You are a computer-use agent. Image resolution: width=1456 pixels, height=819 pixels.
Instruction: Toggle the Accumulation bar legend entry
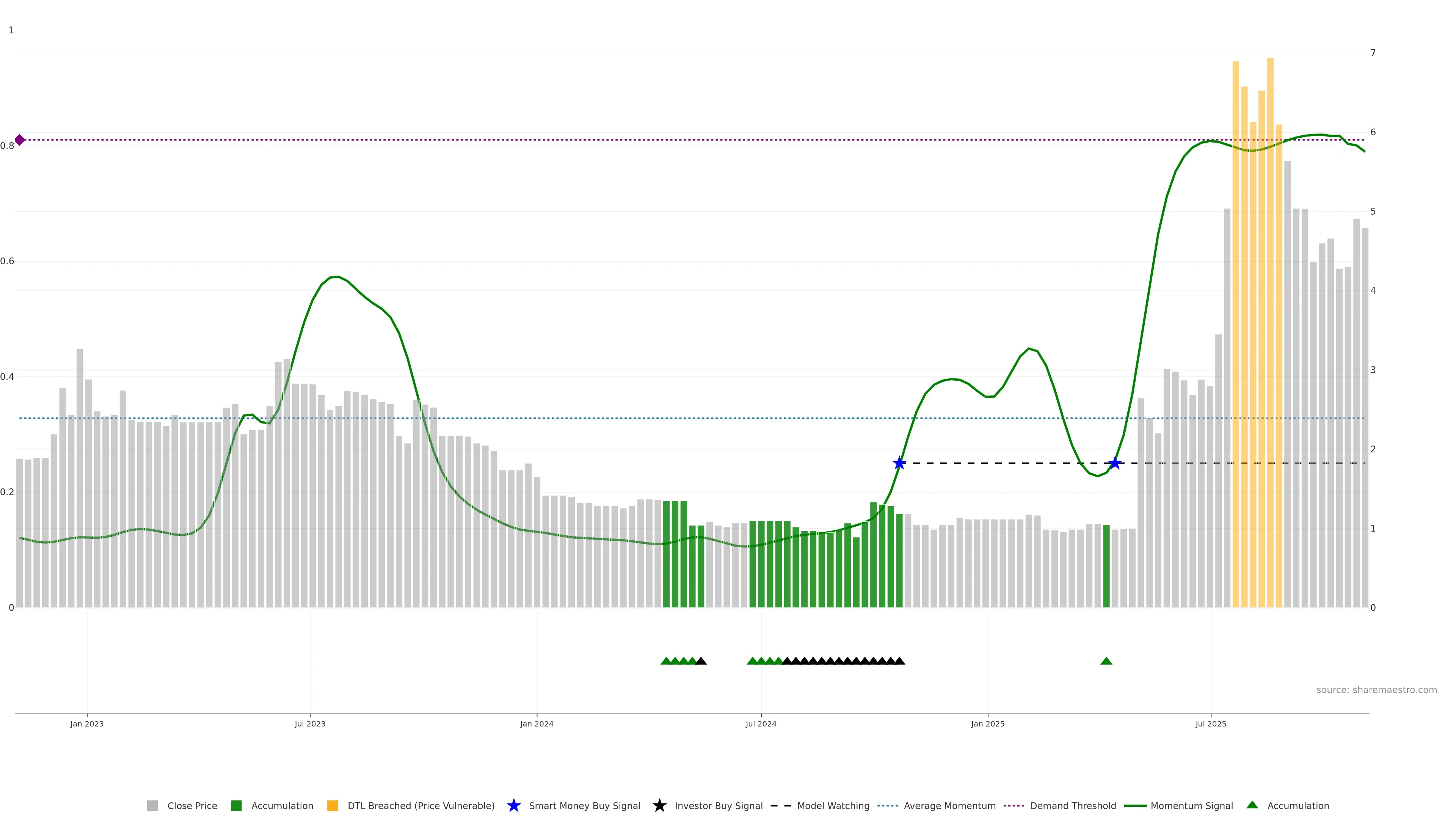coord(282,806)
